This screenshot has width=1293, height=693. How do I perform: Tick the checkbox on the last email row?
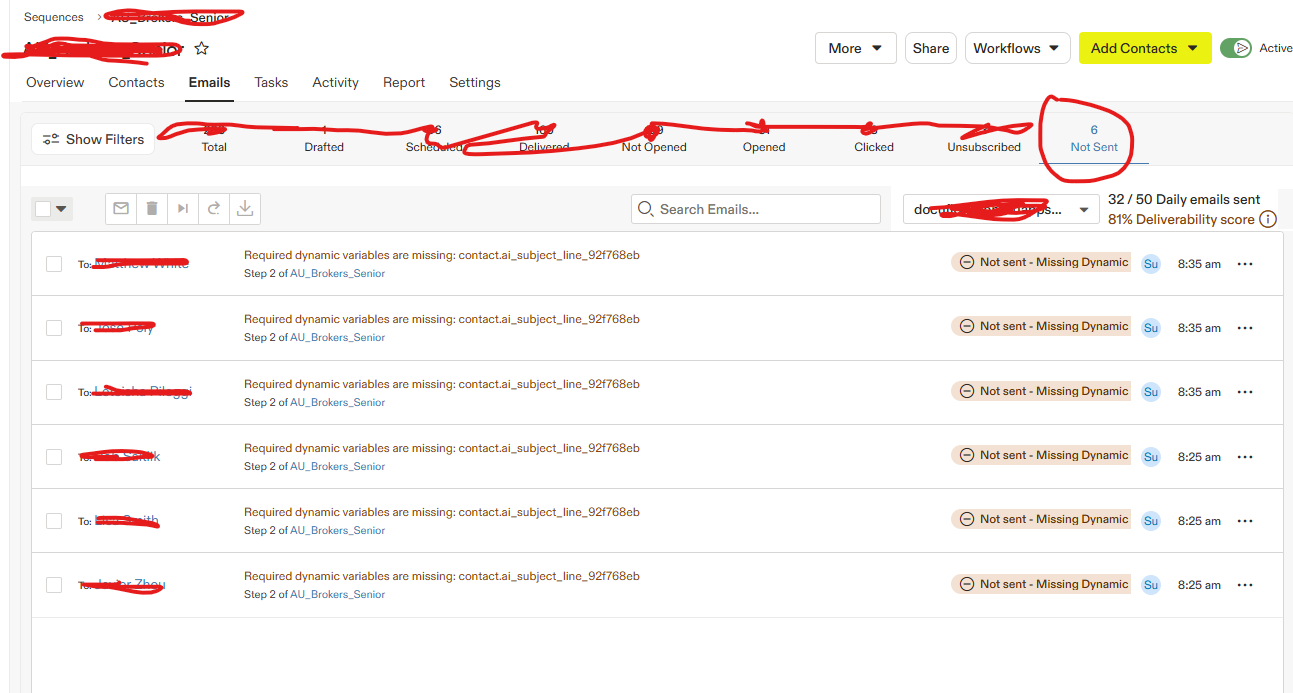tap(54, 585)
